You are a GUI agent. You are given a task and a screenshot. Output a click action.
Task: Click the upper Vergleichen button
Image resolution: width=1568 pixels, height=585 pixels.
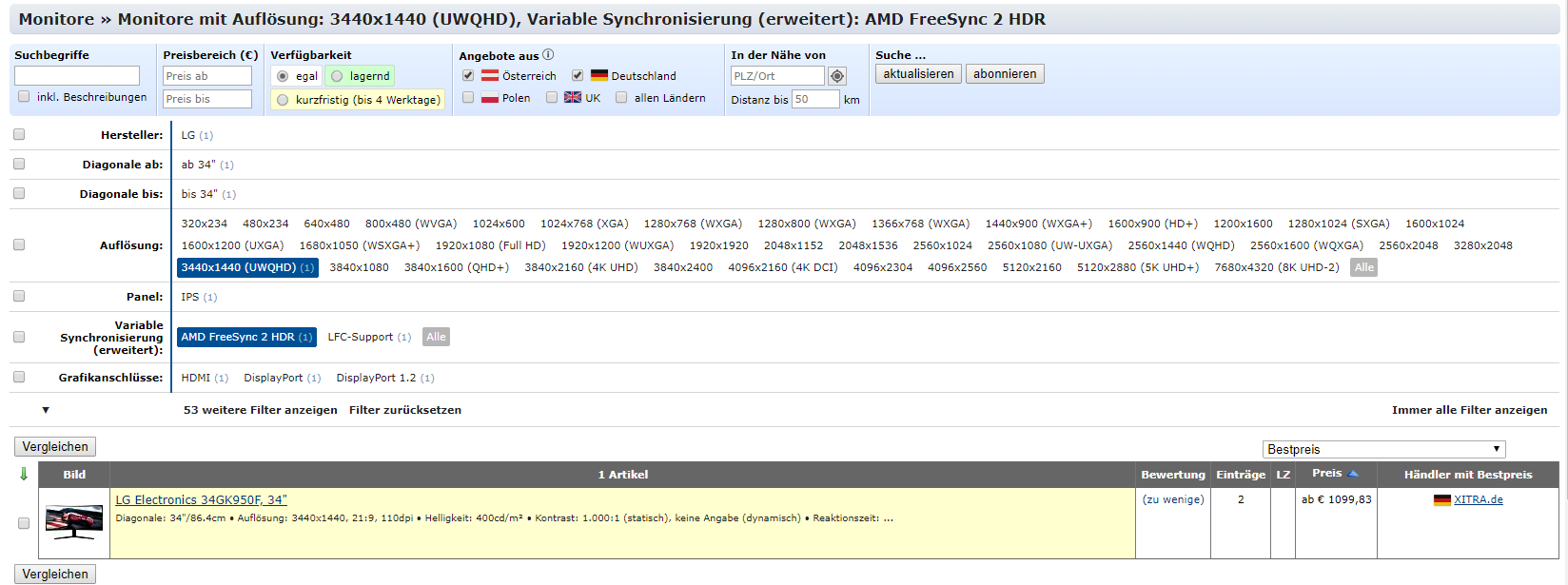tap(55, 447)
